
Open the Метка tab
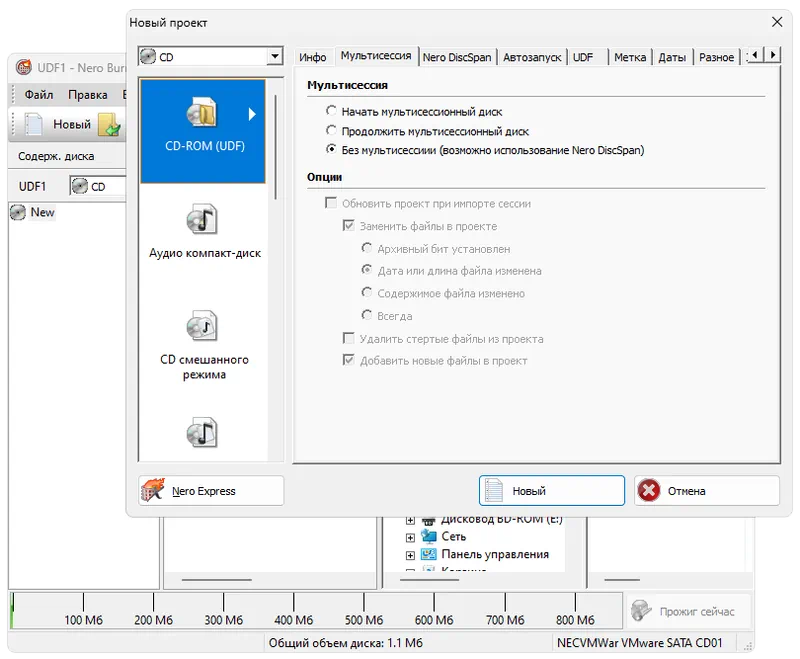pyautogui.click(x=630, y=57)
